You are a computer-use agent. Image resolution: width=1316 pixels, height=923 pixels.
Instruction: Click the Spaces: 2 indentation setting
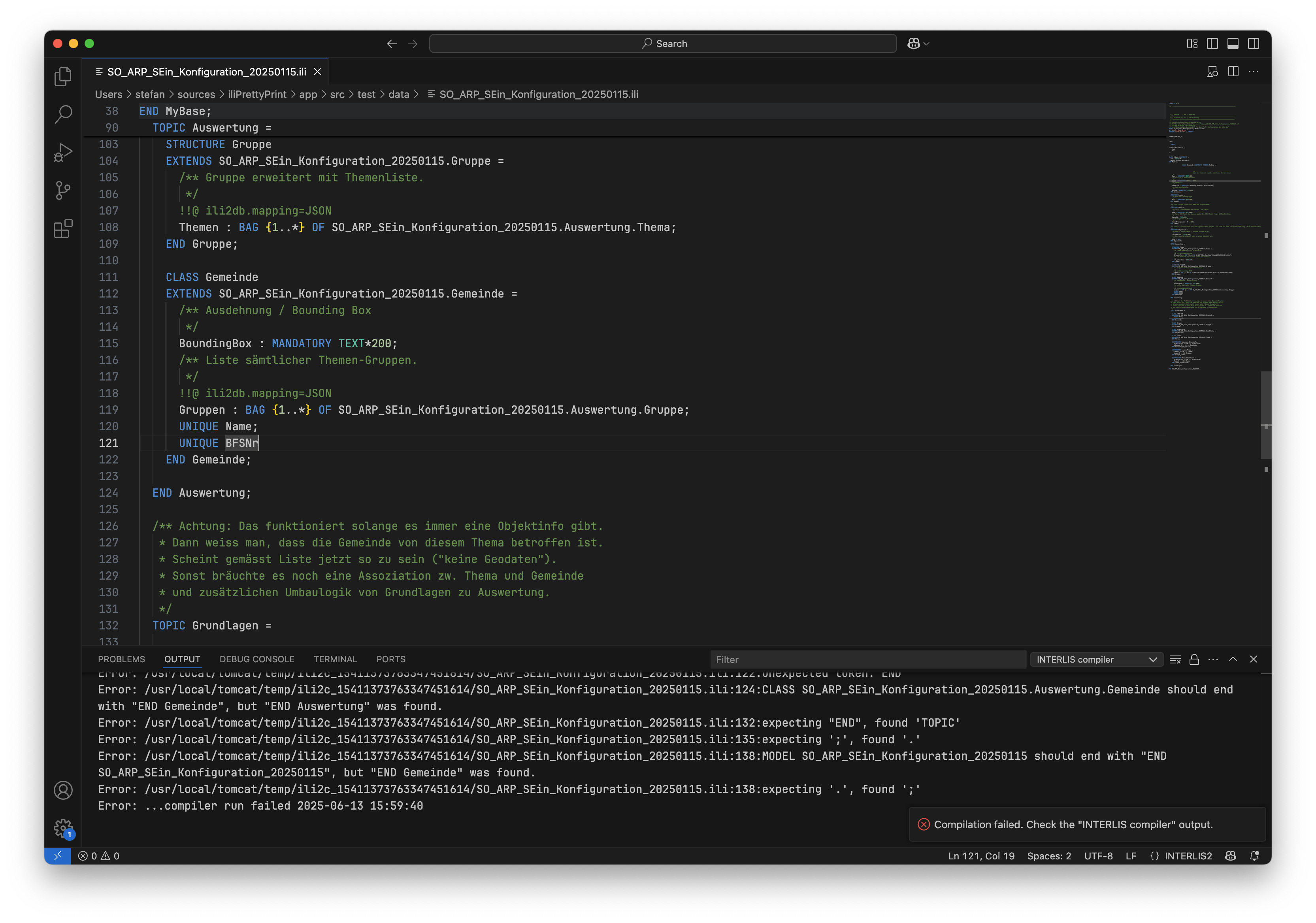(1049, 856)
